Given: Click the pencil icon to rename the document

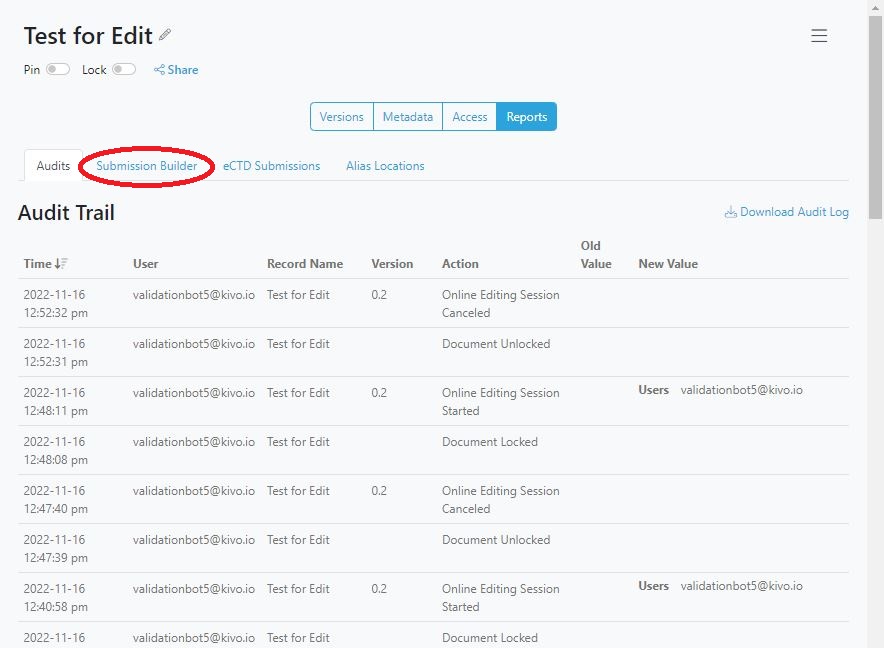Looking at the screenshot, I should (166, 33).
